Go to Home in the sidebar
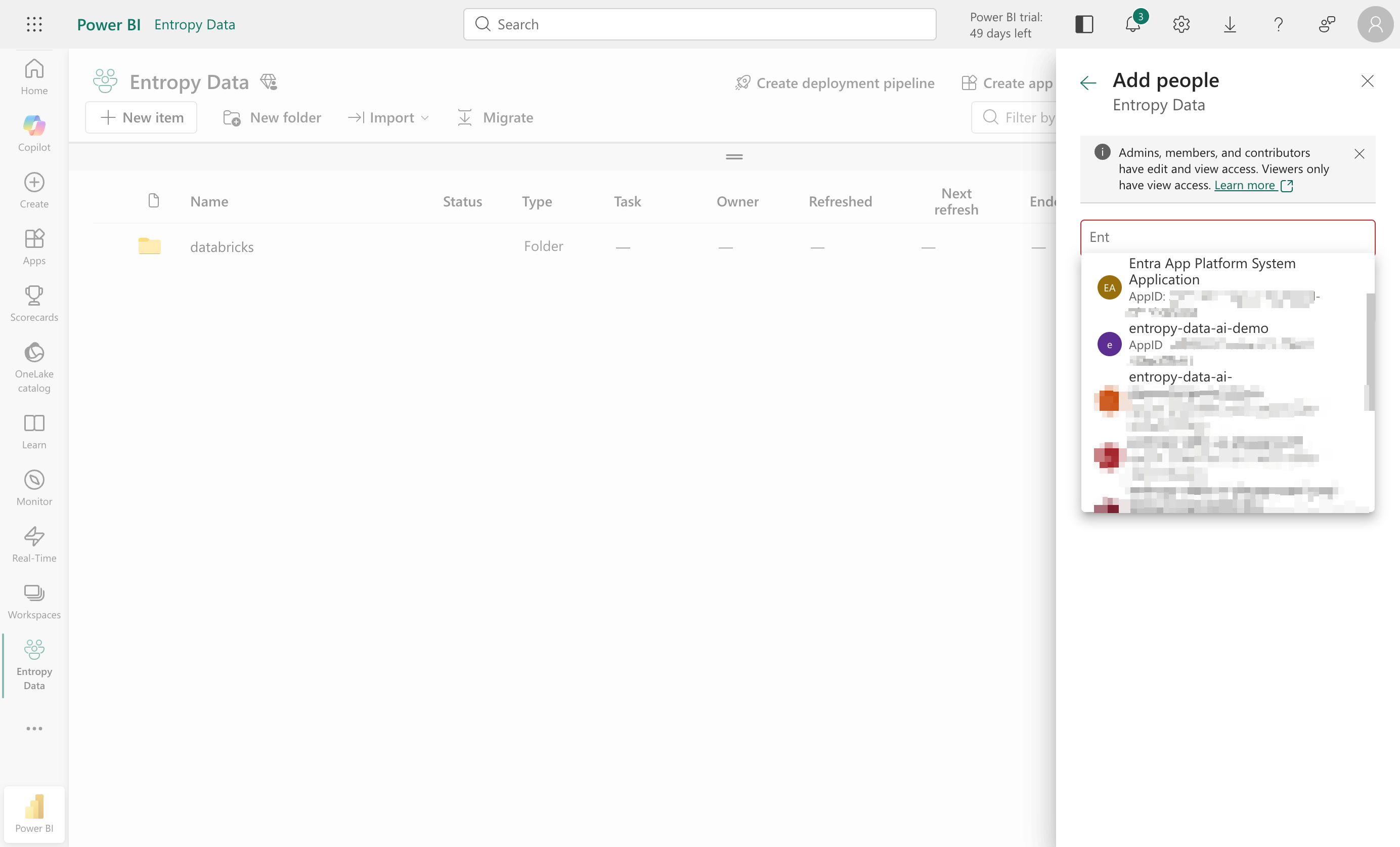The image size is (1400, 847). 34,77
